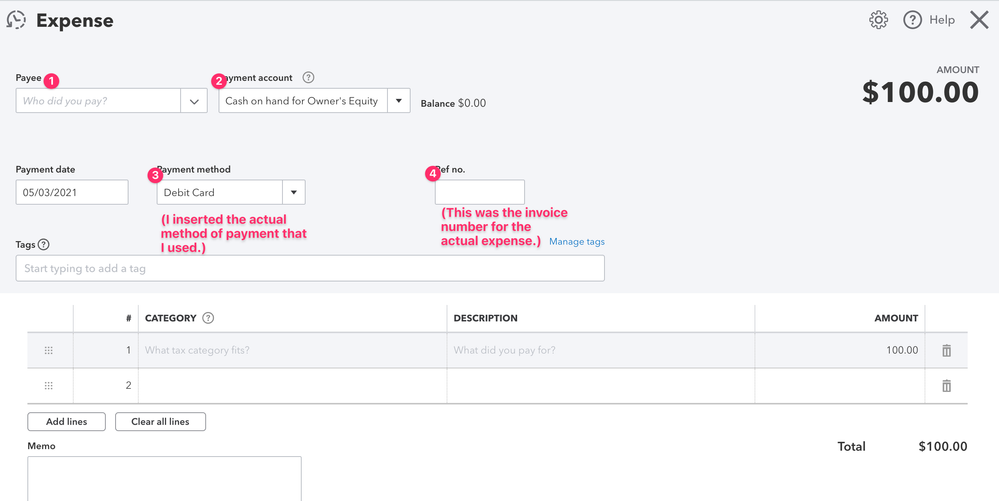
Task: Grab the drag handle on row 2
Action: pos(48,386)
